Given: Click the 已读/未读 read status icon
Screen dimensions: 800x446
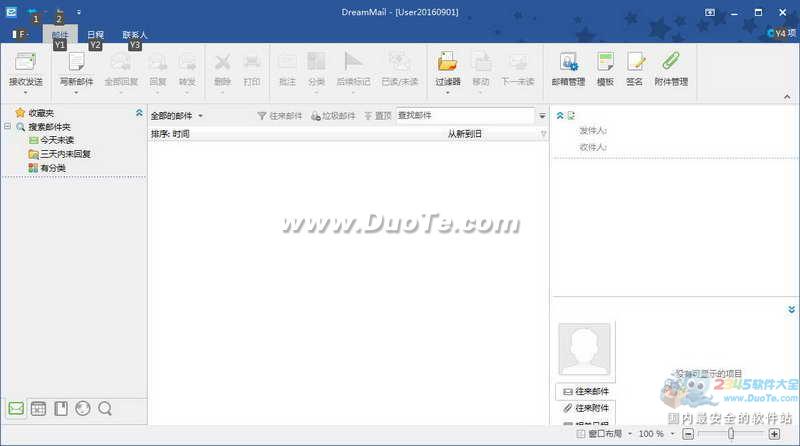Looking at the screenshot, I should 400,62.
